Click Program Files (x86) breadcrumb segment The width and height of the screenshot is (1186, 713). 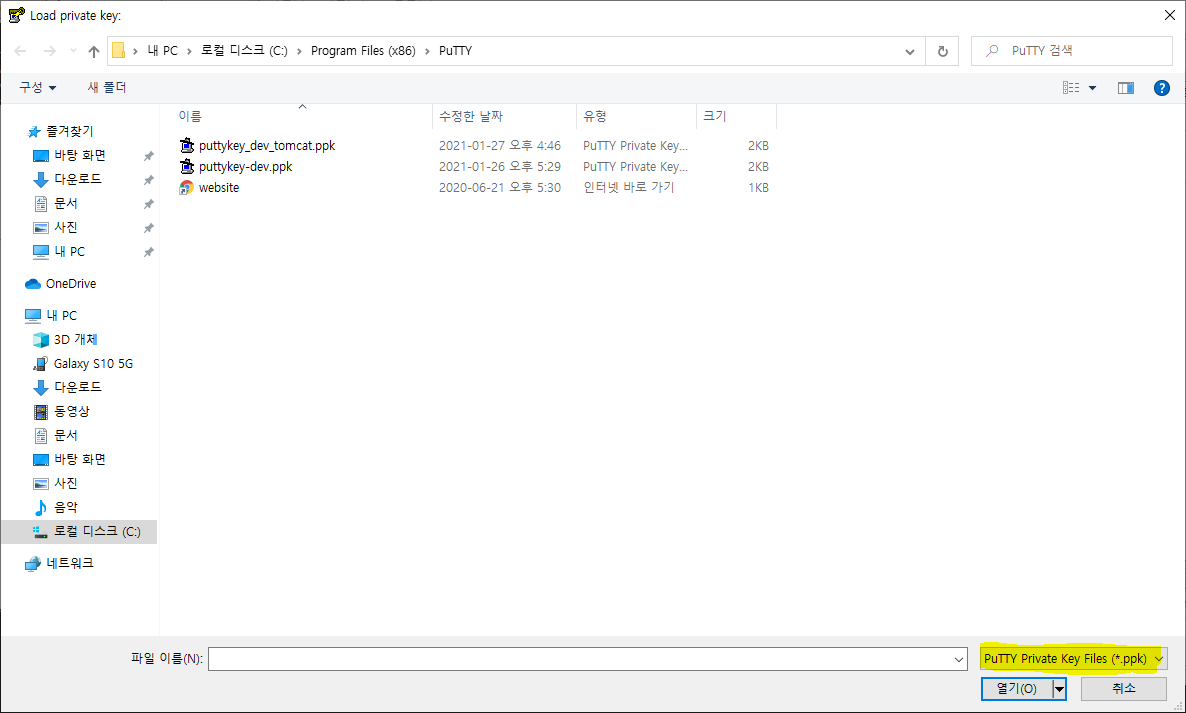tap(363, 51)
